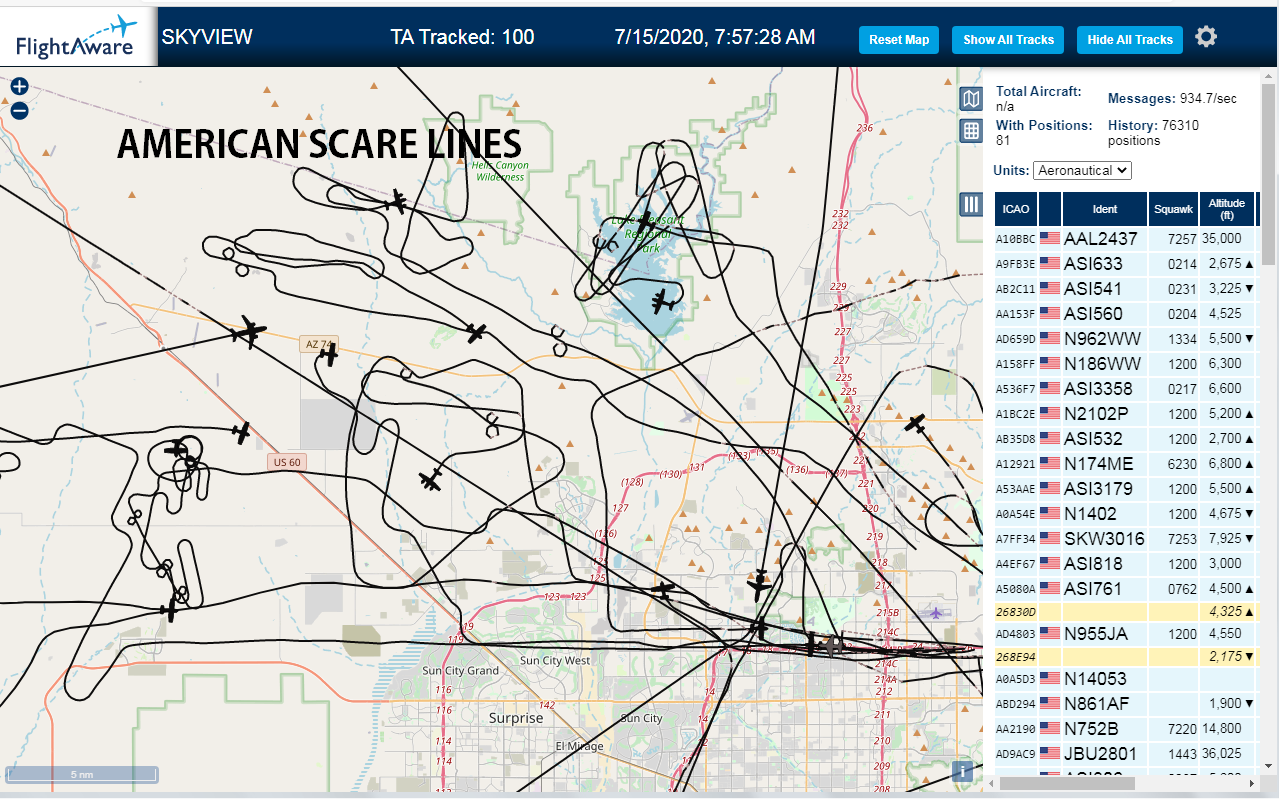Select the N174ME aircraft row
1279x799 pixels.
pyautogui.click(x=1125, y=464)
